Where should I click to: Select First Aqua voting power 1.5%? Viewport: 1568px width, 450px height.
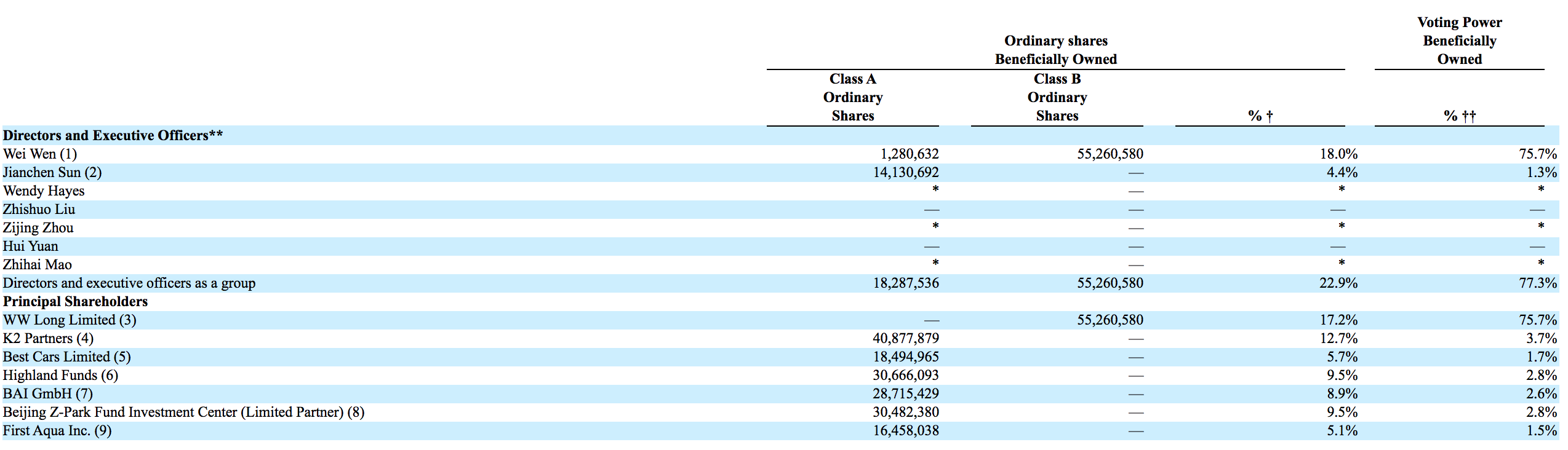[1542, 431]
